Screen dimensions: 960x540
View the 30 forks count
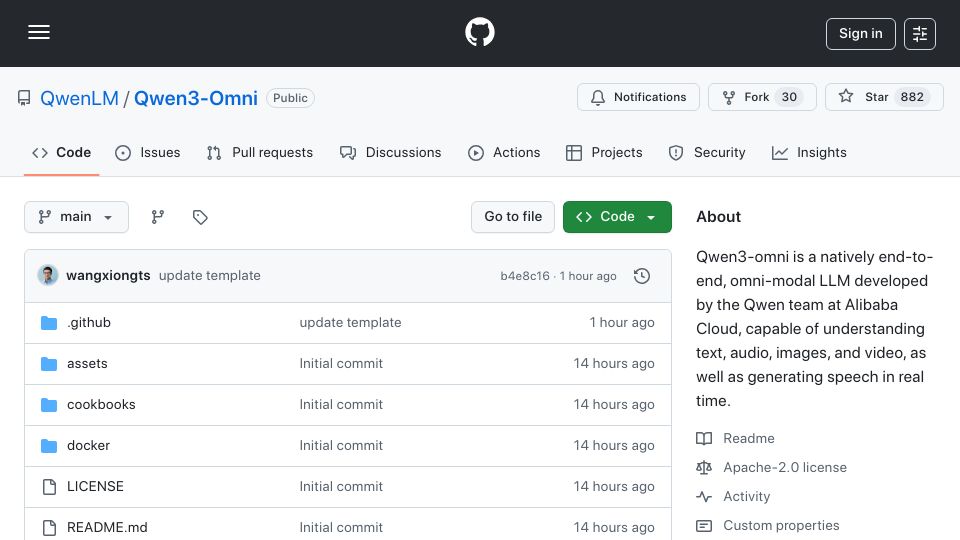pyautogui.click(x=789, y=97)
